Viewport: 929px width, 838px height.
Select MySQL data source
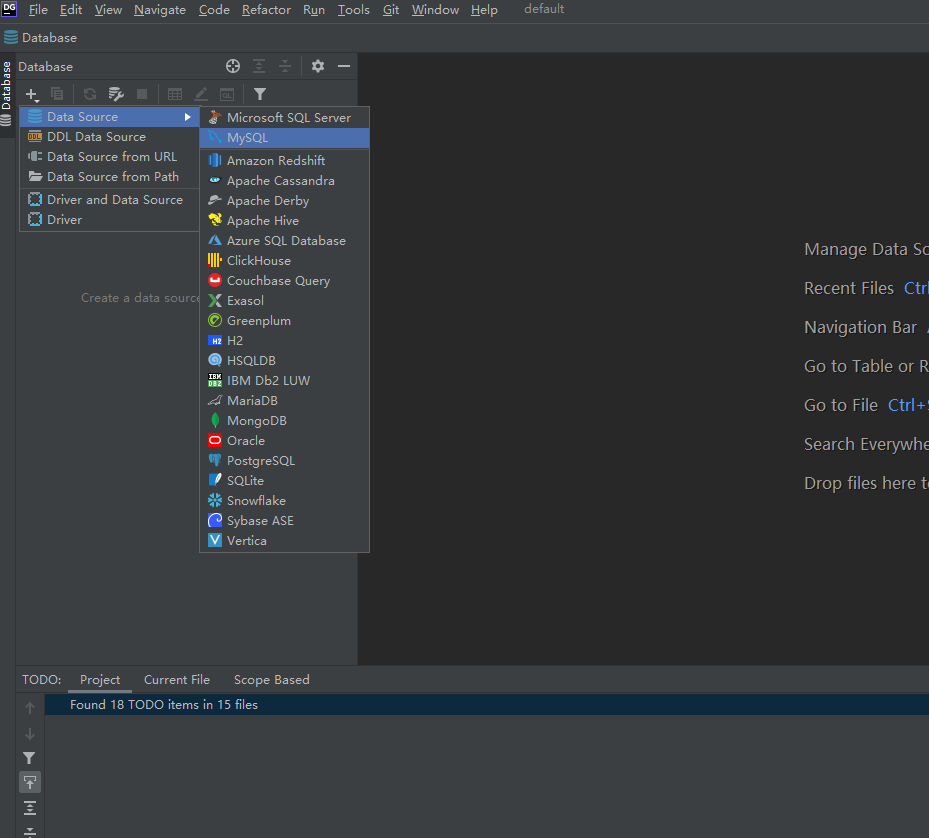point(284,137)
